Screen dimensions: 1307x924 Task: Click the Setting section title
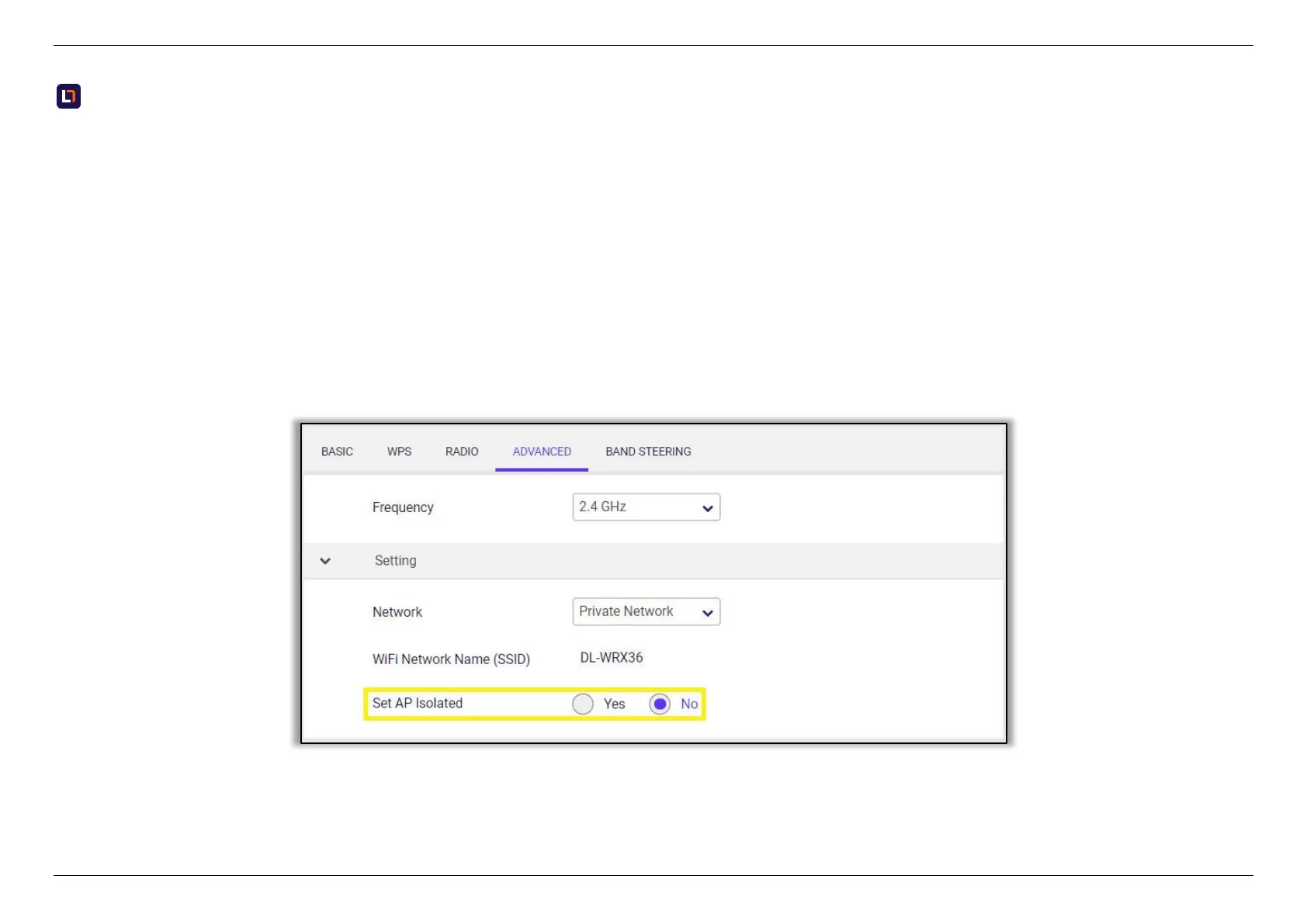click(396, 561)
